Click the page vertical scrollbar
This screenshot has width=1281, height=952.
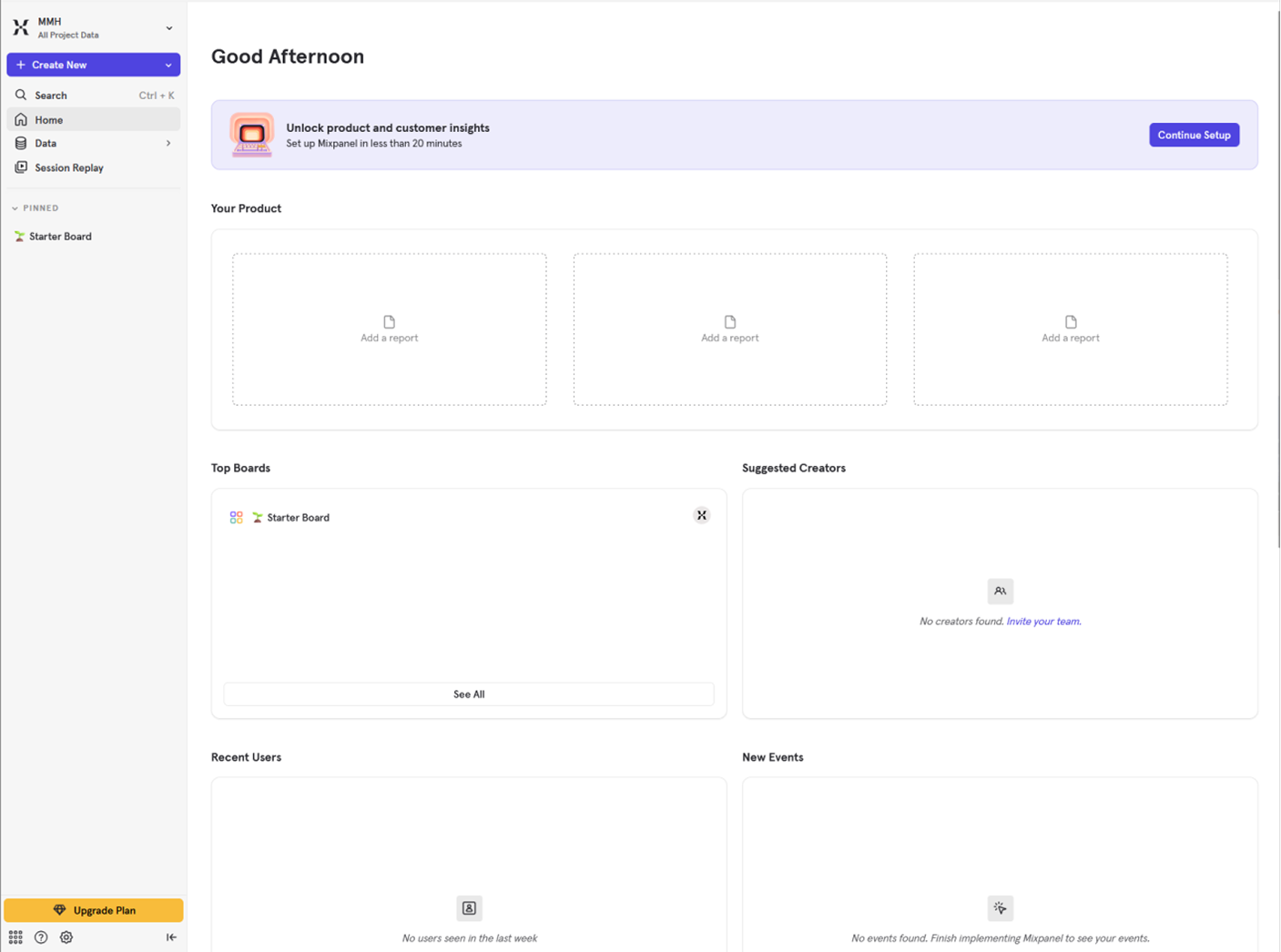pos(1277,278)
